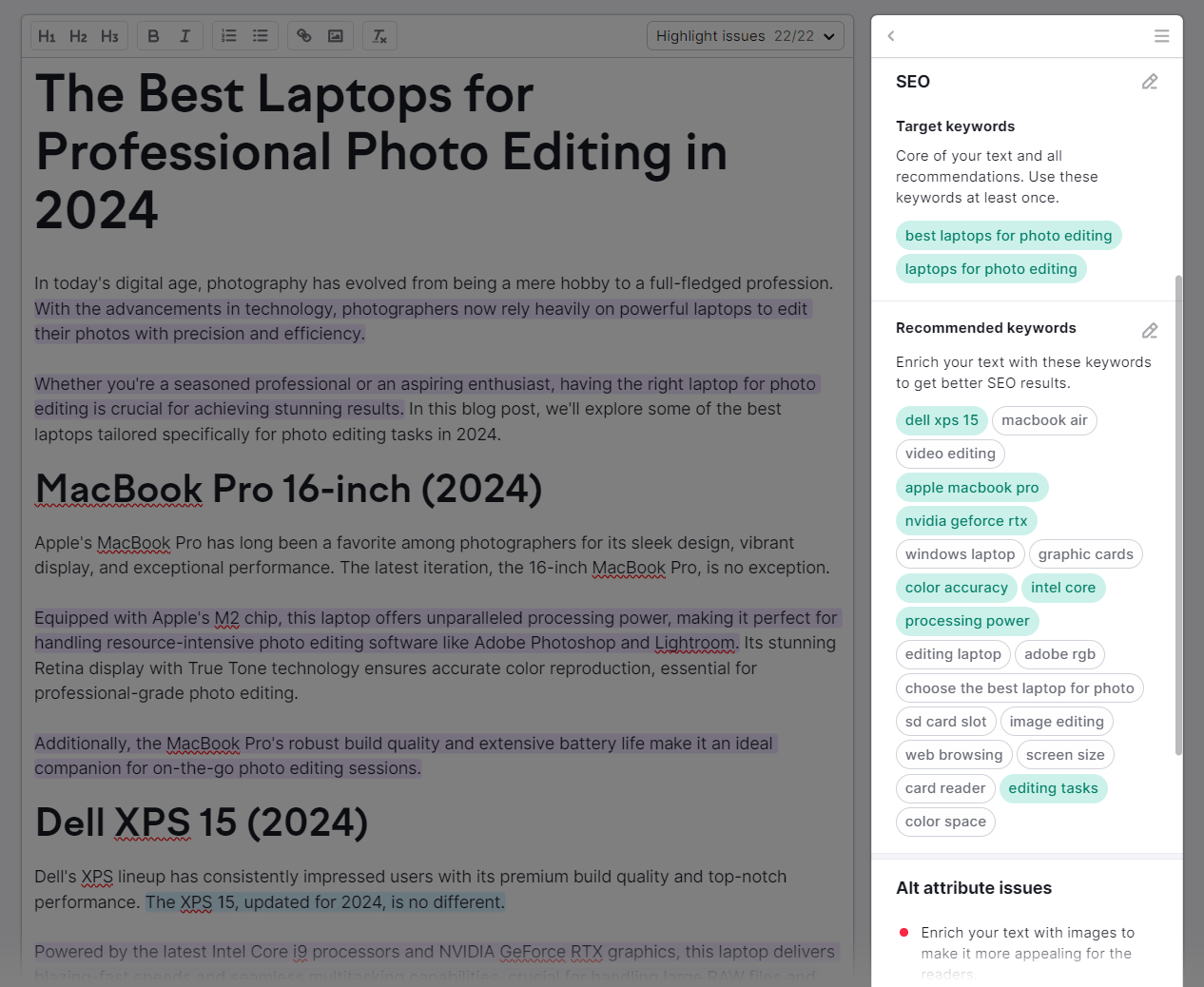
Task: Toggle bold text formatting
Action: [153, 35]
